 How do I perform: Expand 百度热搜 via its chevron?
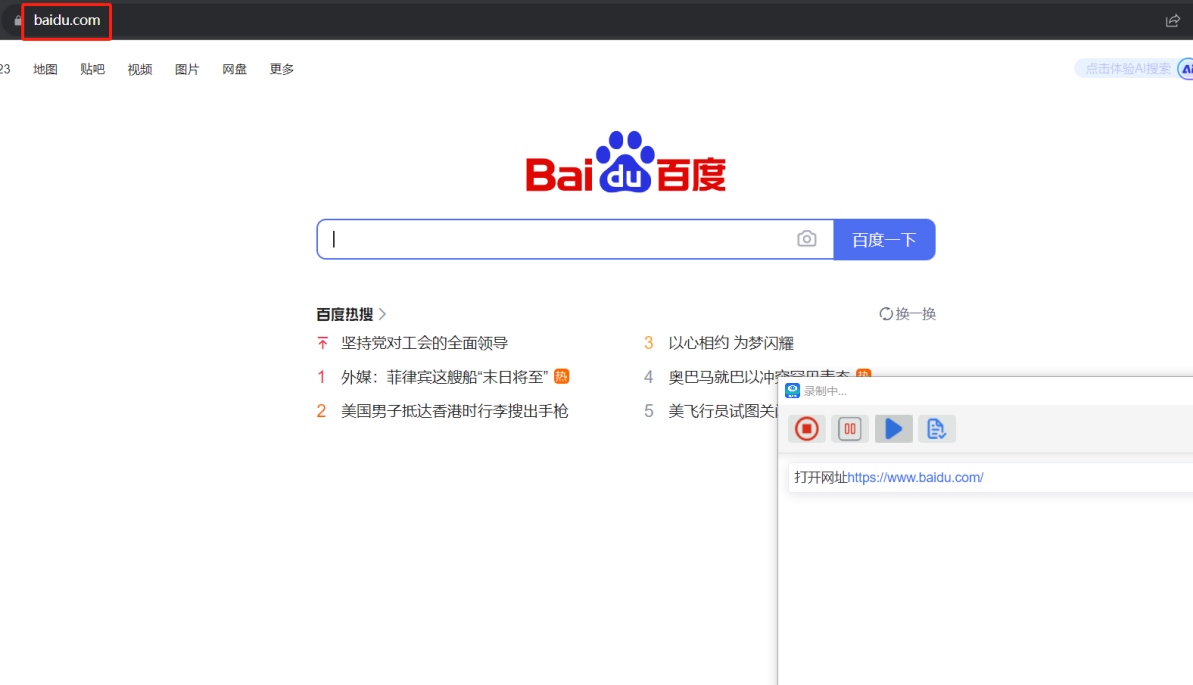pyautogui.click(x=383, y=314)
